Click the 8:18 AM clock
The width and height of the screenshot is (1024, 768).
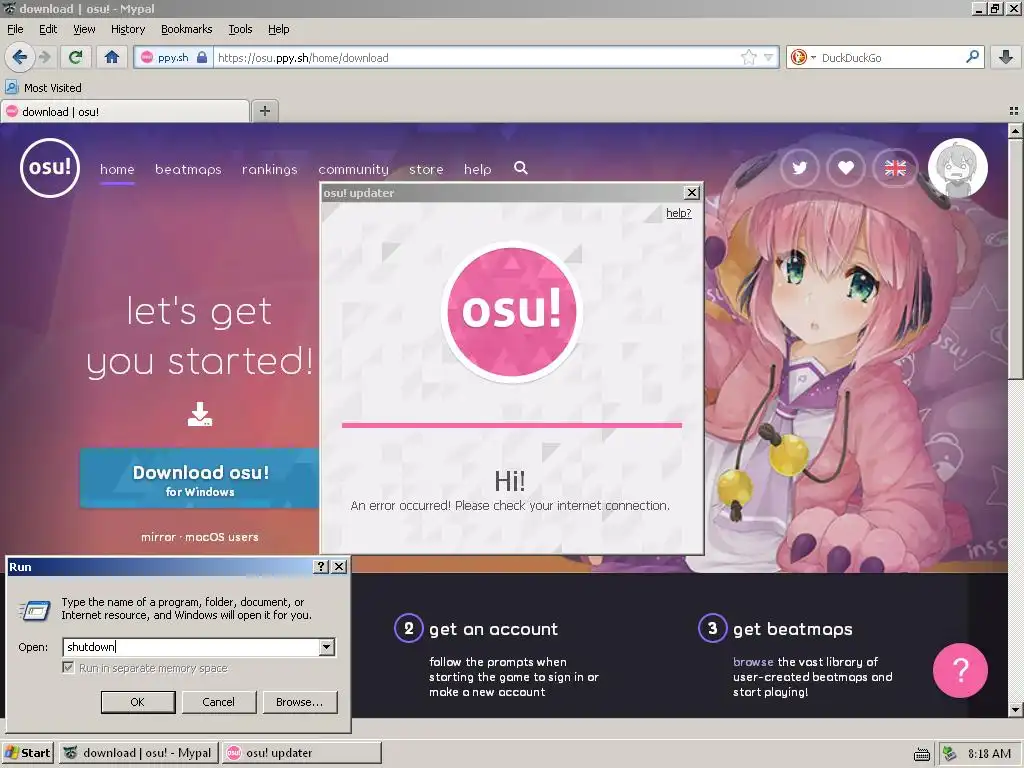click(989, 754)
